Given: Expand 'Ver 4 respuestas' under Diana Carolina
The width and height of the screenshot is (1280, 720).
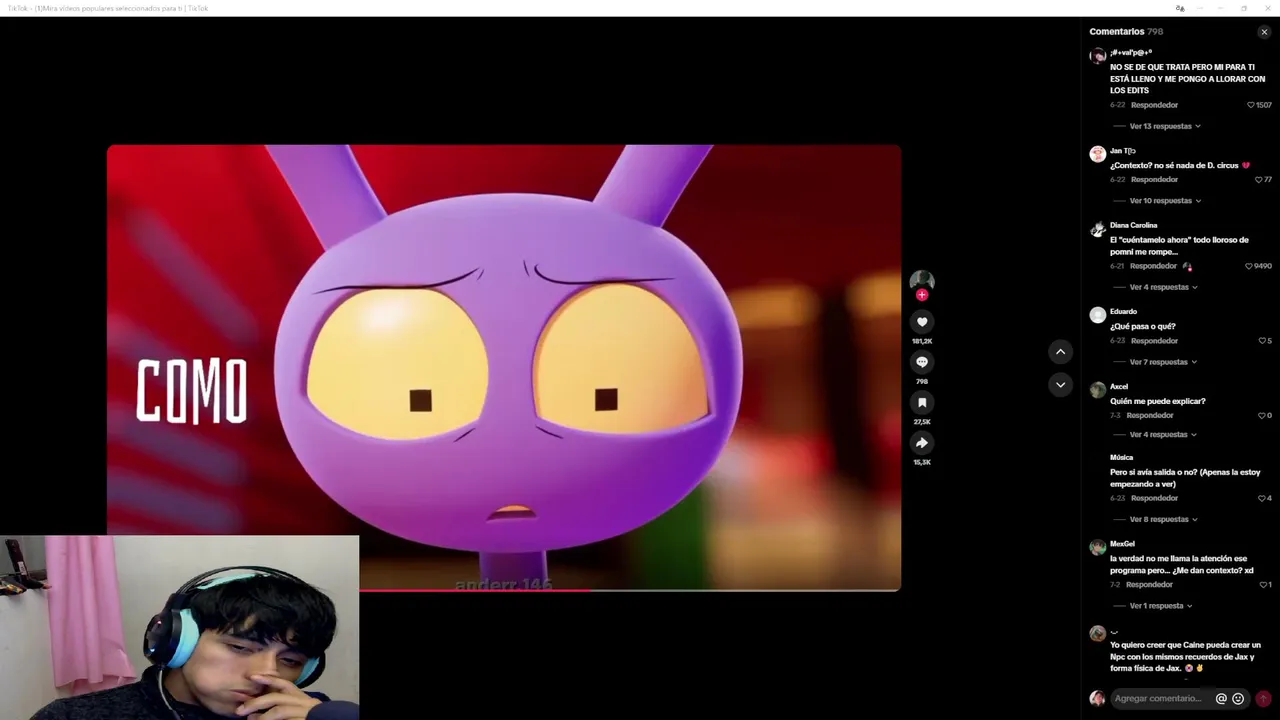Looking at the screenshot, I should pyautogui.click(x=1163, y=287).
